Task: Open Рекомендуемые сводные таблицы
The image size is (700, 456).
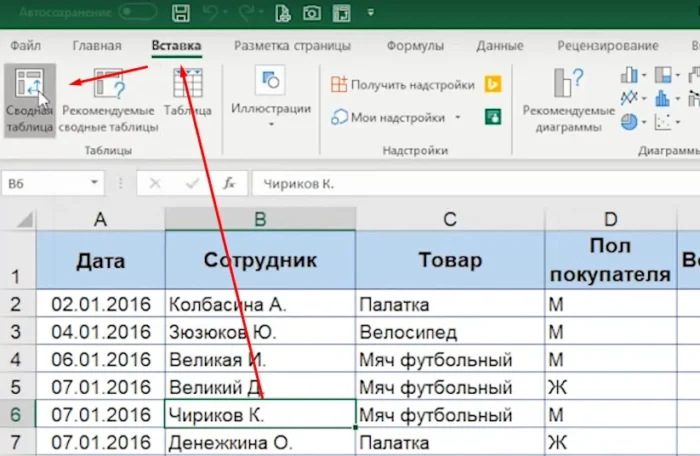Action: pyautogui.click(x=108, y=100)
